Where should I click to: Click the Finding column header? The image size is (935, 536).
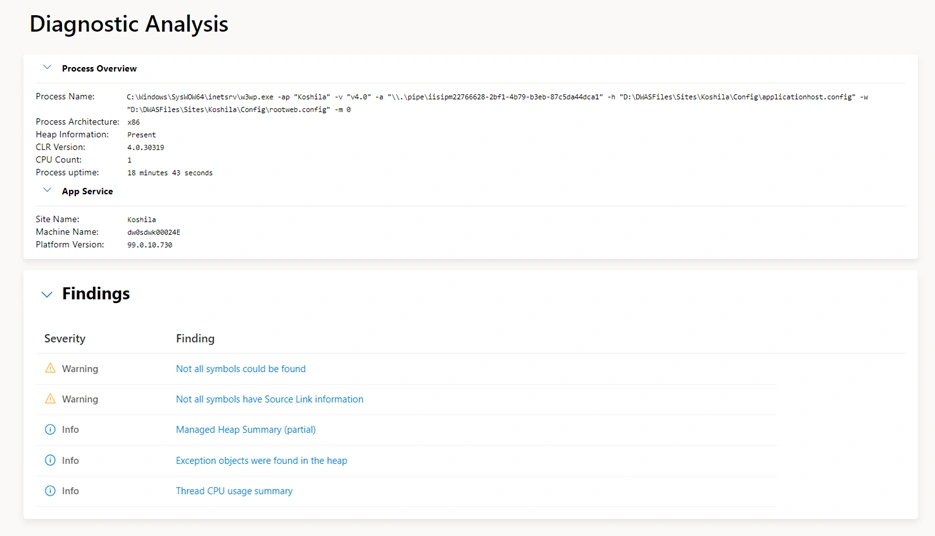point(195,339)
